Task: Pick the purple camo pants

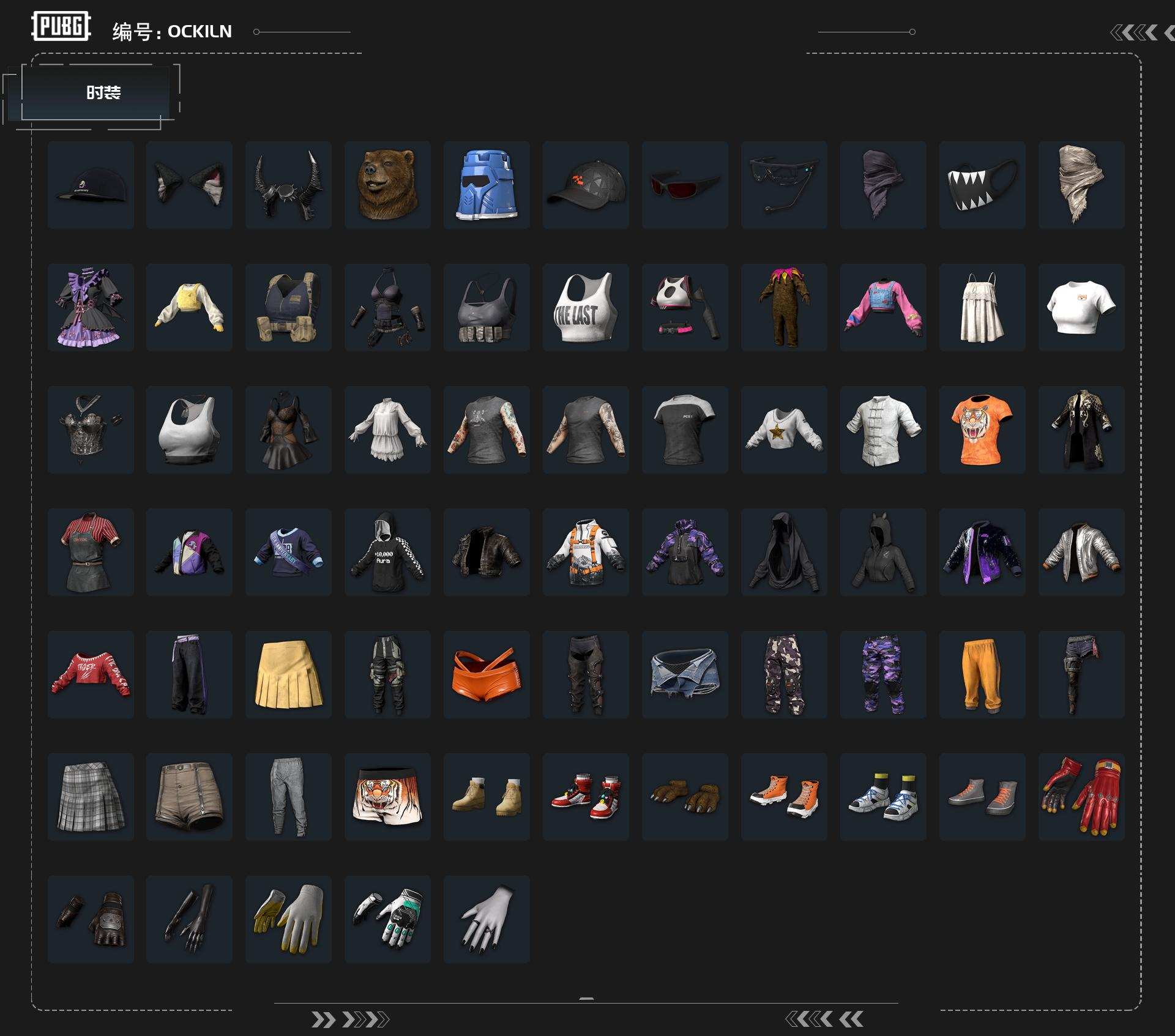Action: click(883, 674)
